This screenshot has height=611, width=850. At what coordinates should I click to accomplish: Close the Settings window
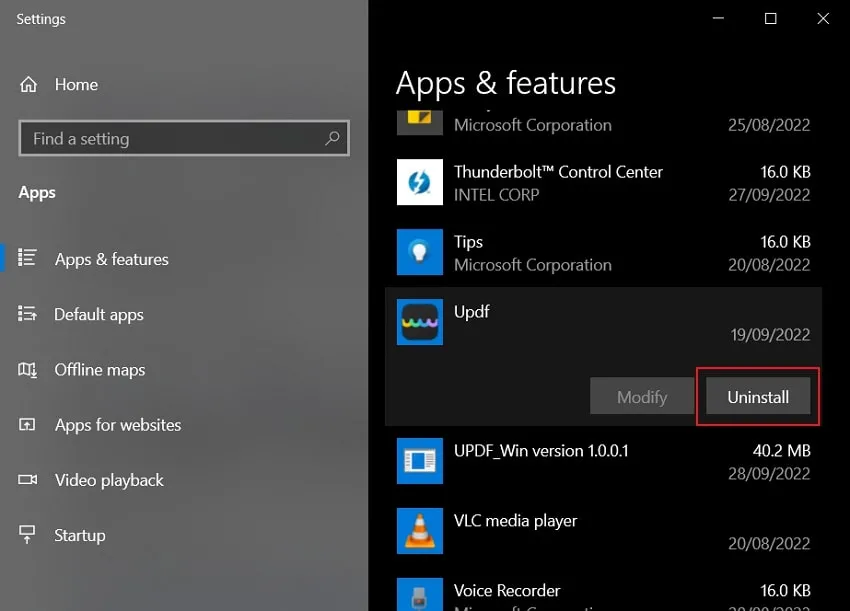tap(823, 18)
